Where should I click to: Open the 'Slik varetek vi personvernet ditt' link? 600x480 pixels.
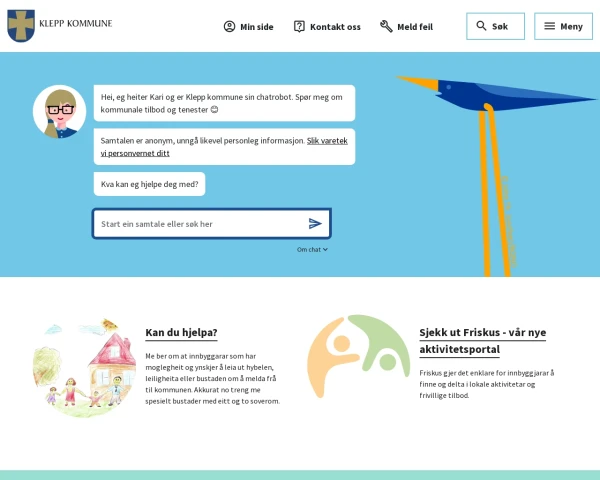224,147
